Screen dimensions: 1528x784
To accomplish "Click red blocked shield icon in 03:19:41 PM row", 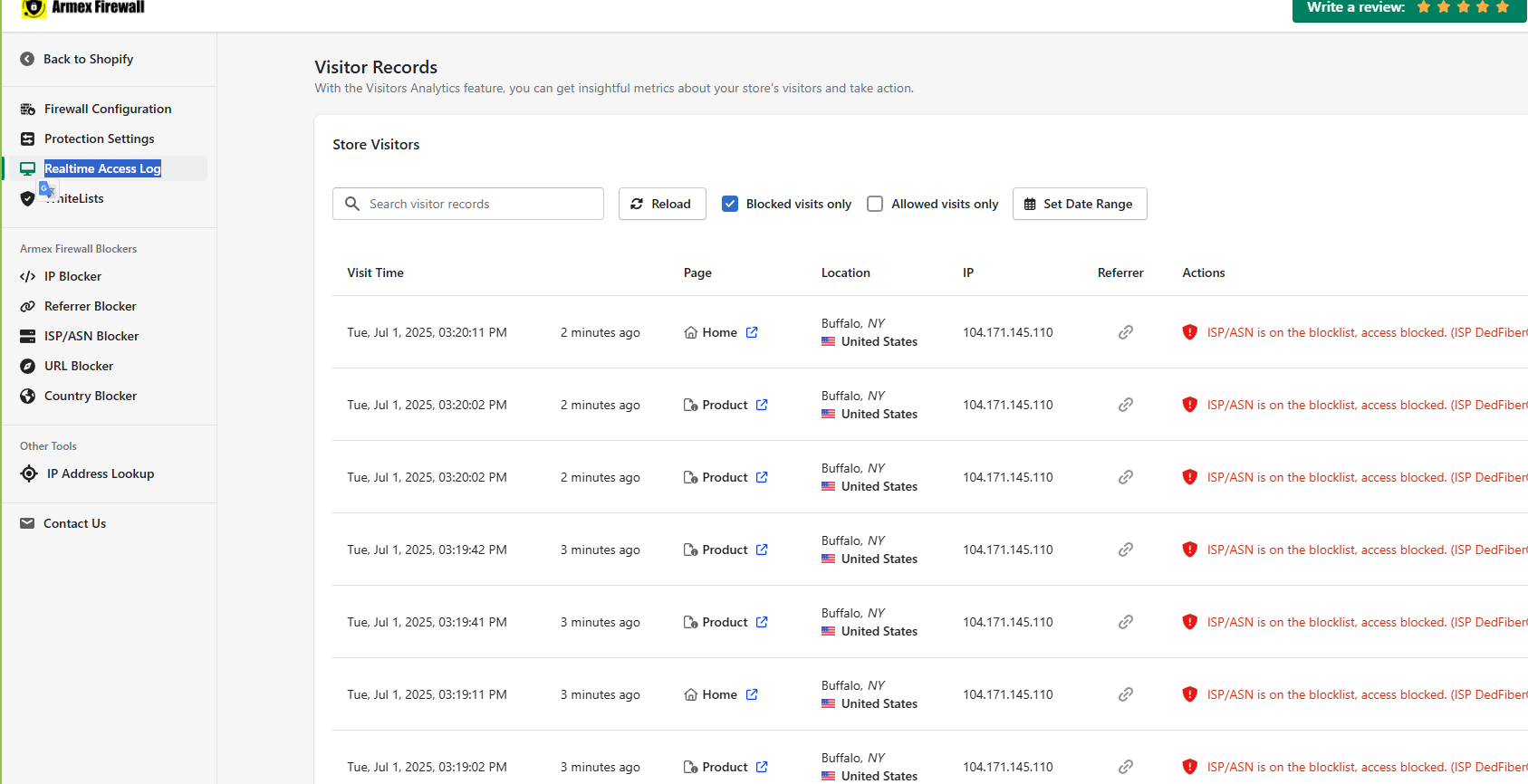I will [x=1190, y=622].
